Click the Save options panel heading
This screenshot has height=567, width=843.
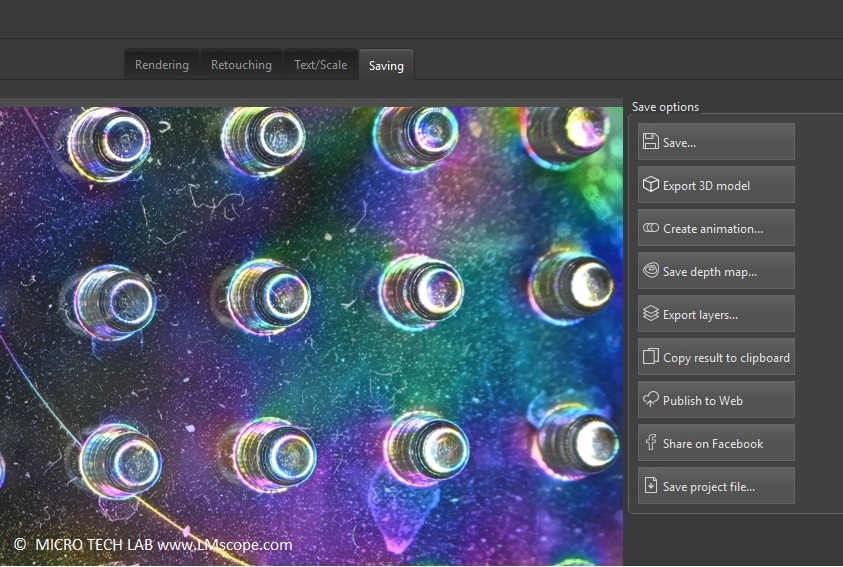[x=665, y=107]
